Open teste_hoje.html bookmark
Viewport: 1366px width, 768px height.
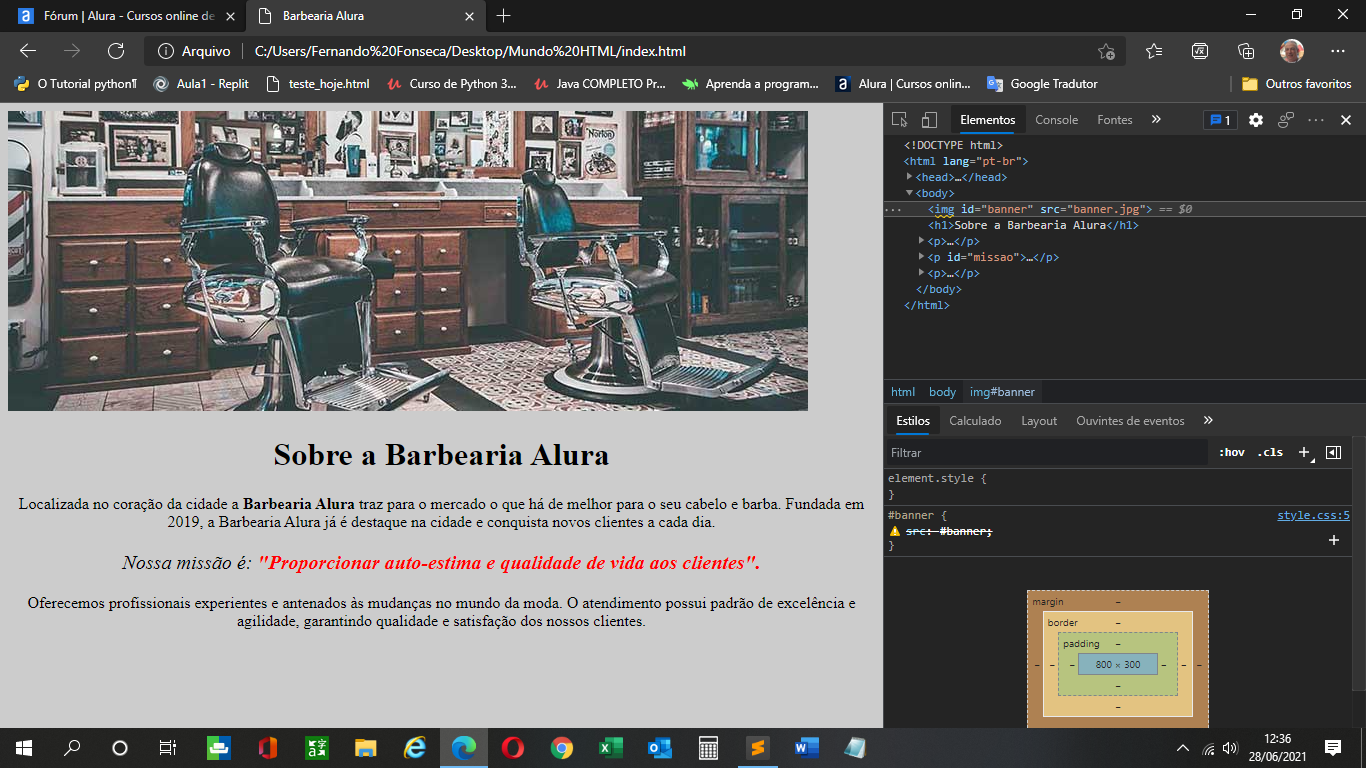tap(318, 84)
